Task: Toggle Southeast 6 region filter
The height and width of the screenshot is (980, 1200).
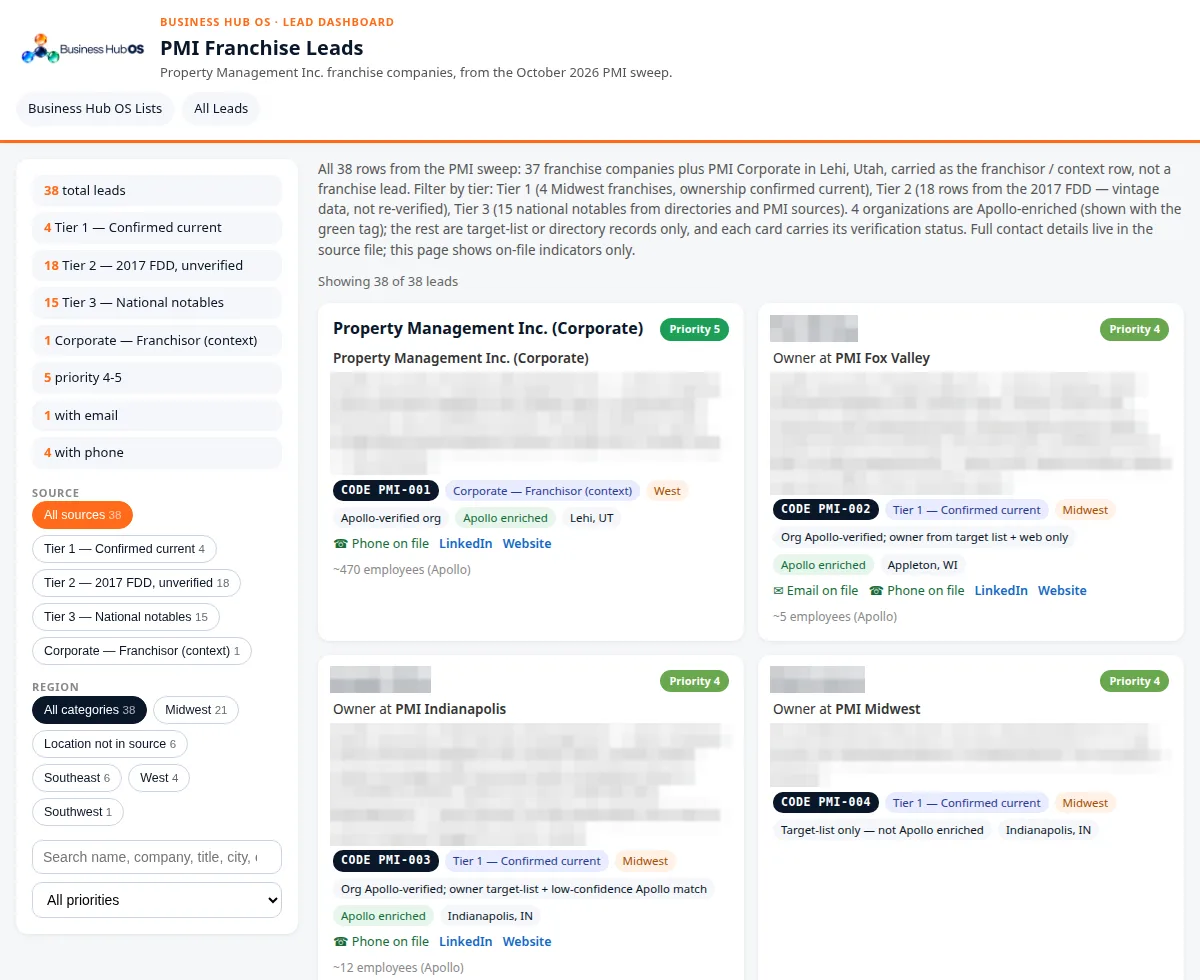Action: pos(77,778)
